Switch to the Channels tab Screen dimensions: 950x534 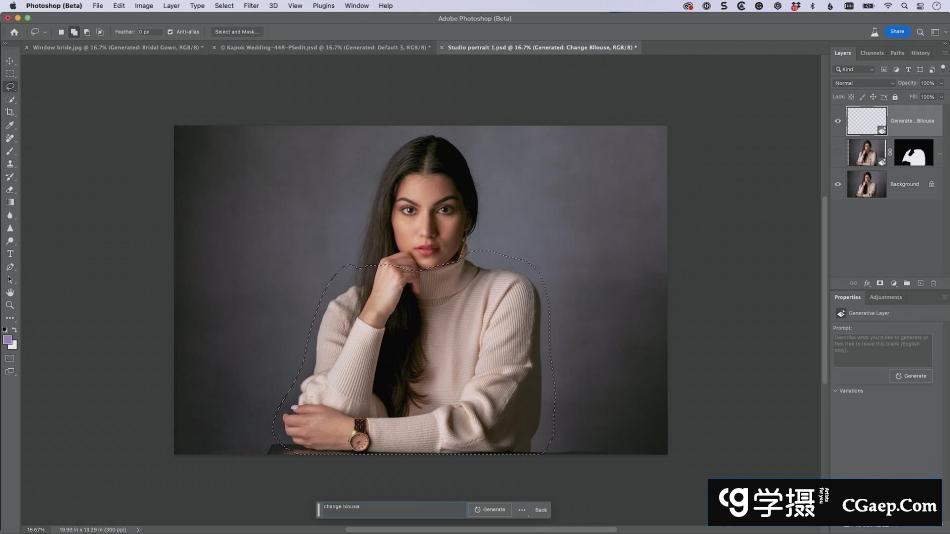click(872, 53)
